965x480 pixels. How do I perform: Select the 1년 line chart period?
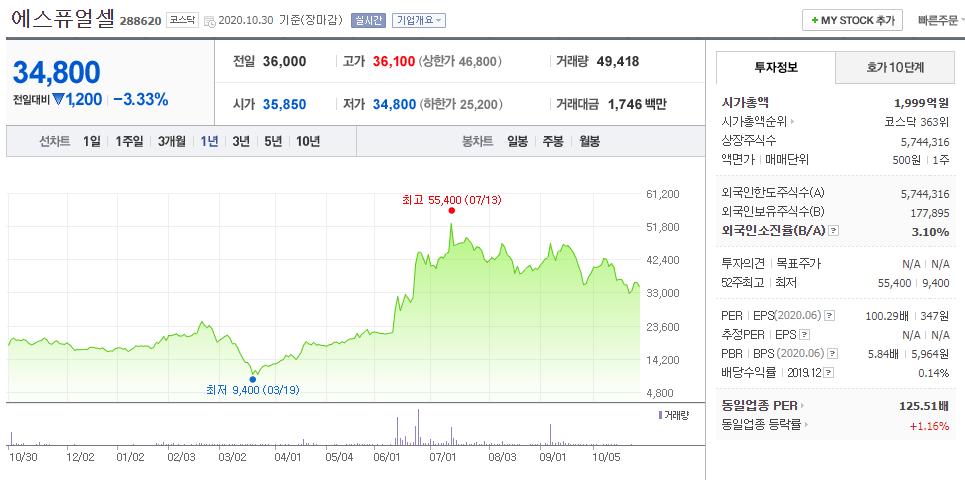(209, 141)
